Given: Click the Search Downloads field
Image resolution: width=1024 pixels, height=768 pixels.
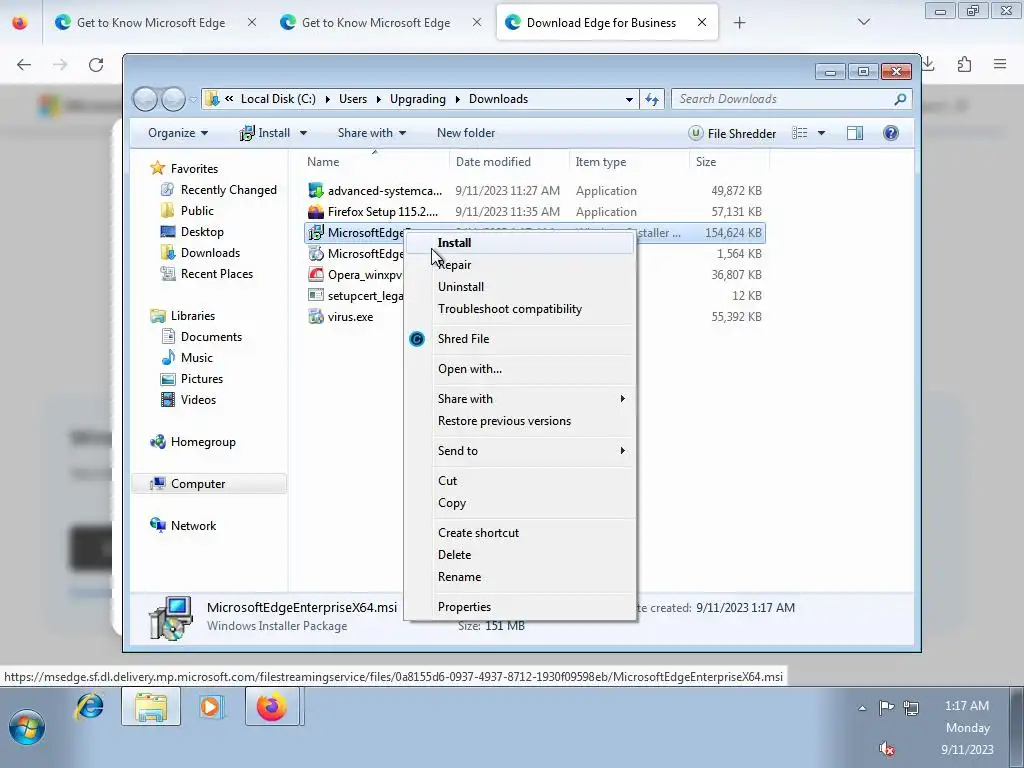Looking at the screenshot, I should pyautogui.click(x=791, y=99).
